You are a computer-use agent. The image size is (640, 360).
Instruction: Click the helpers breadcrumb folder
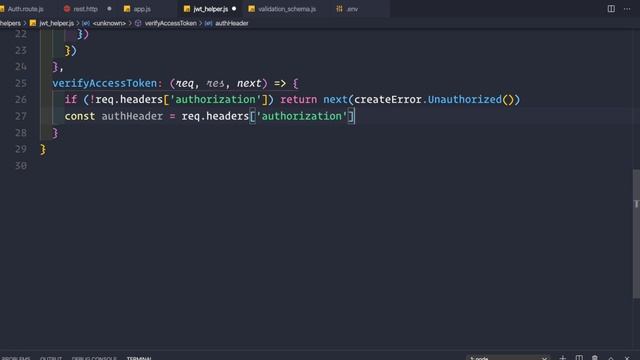(x=10, y=23)
